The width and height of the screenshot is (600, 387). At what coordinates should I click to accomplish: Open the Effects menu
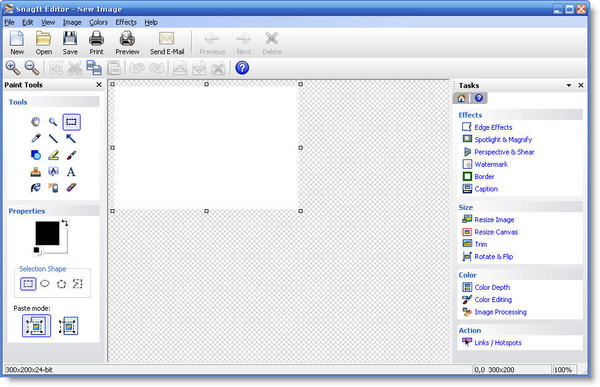[126, 23]
